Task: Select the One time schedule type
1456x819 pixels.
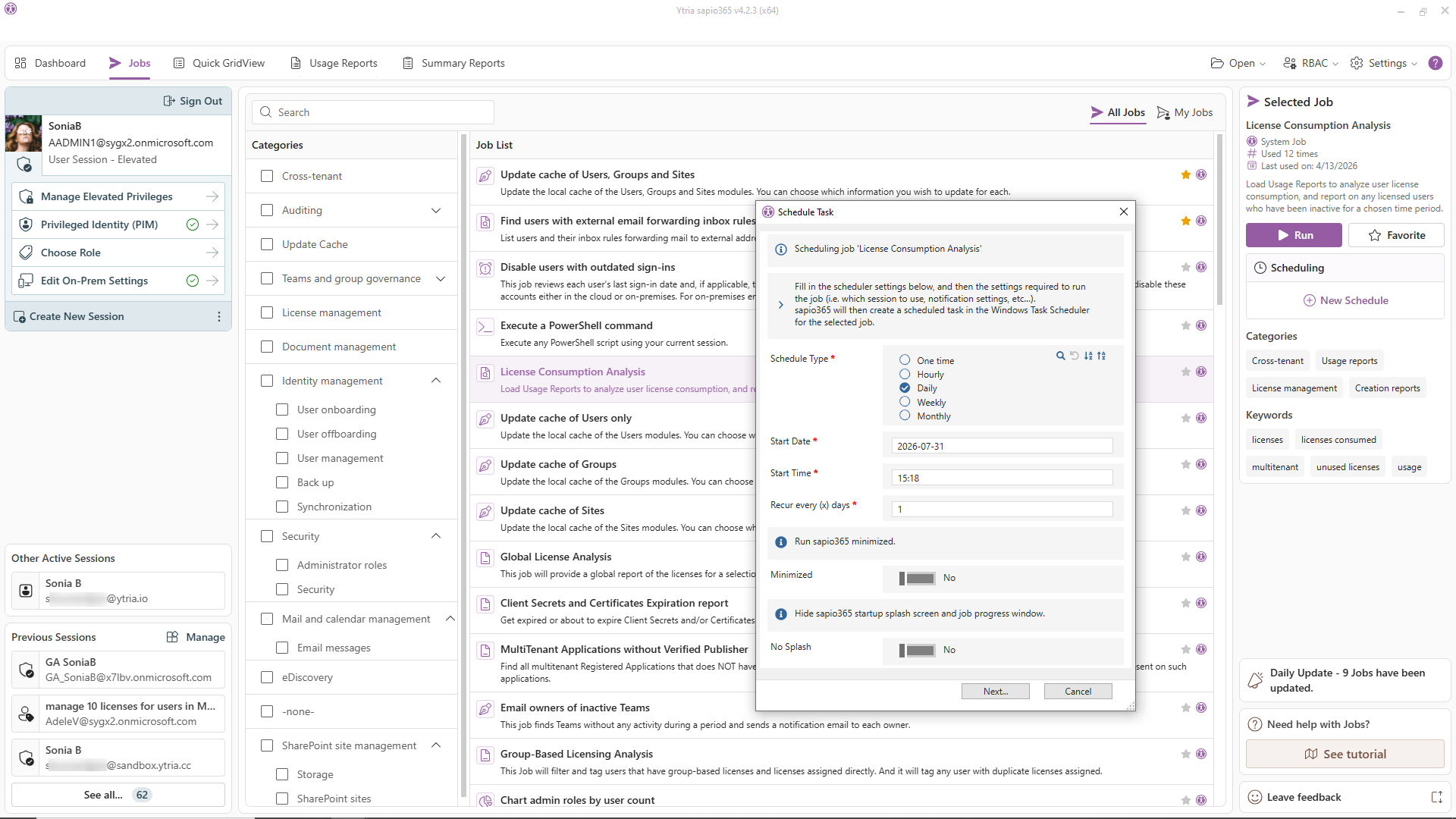Action: pos(905,360)
